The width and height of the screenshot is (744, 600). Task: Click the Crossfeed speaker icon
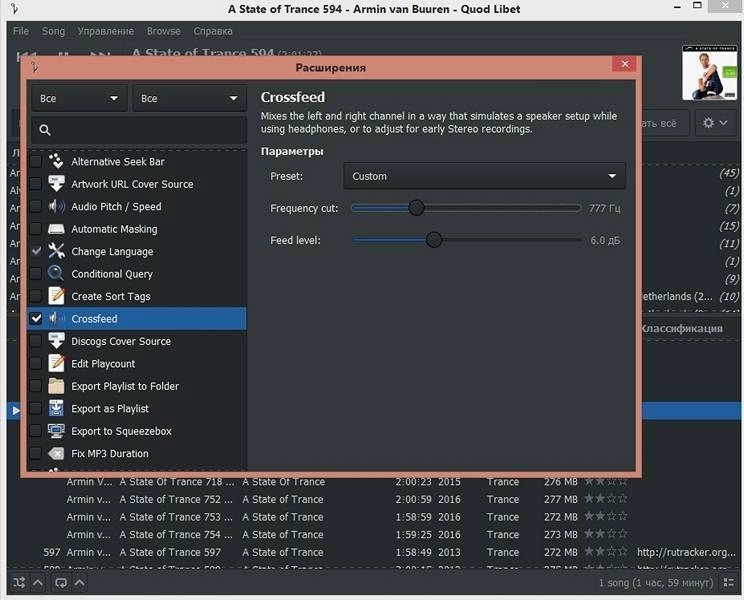(56, 318)
